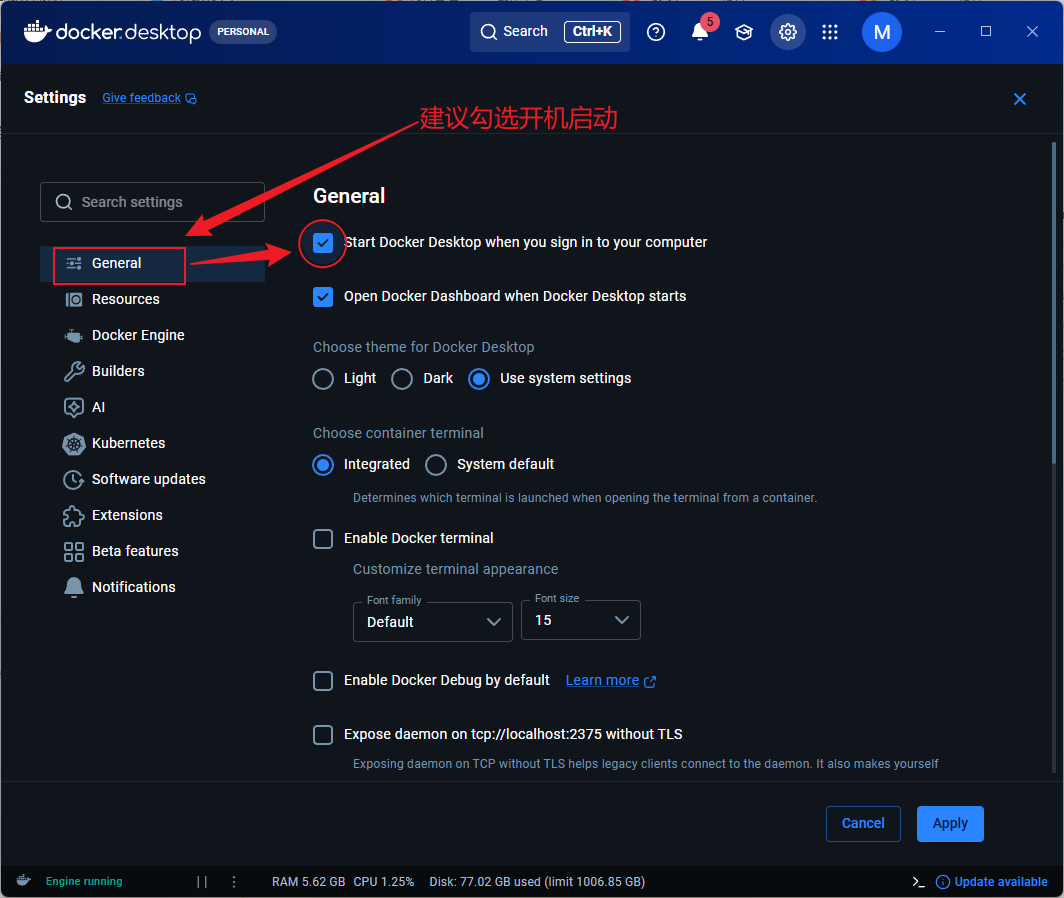Click the Extensions puzzle icon
The width and height of the screenshot is (1064, 898).
coord(73,516)
